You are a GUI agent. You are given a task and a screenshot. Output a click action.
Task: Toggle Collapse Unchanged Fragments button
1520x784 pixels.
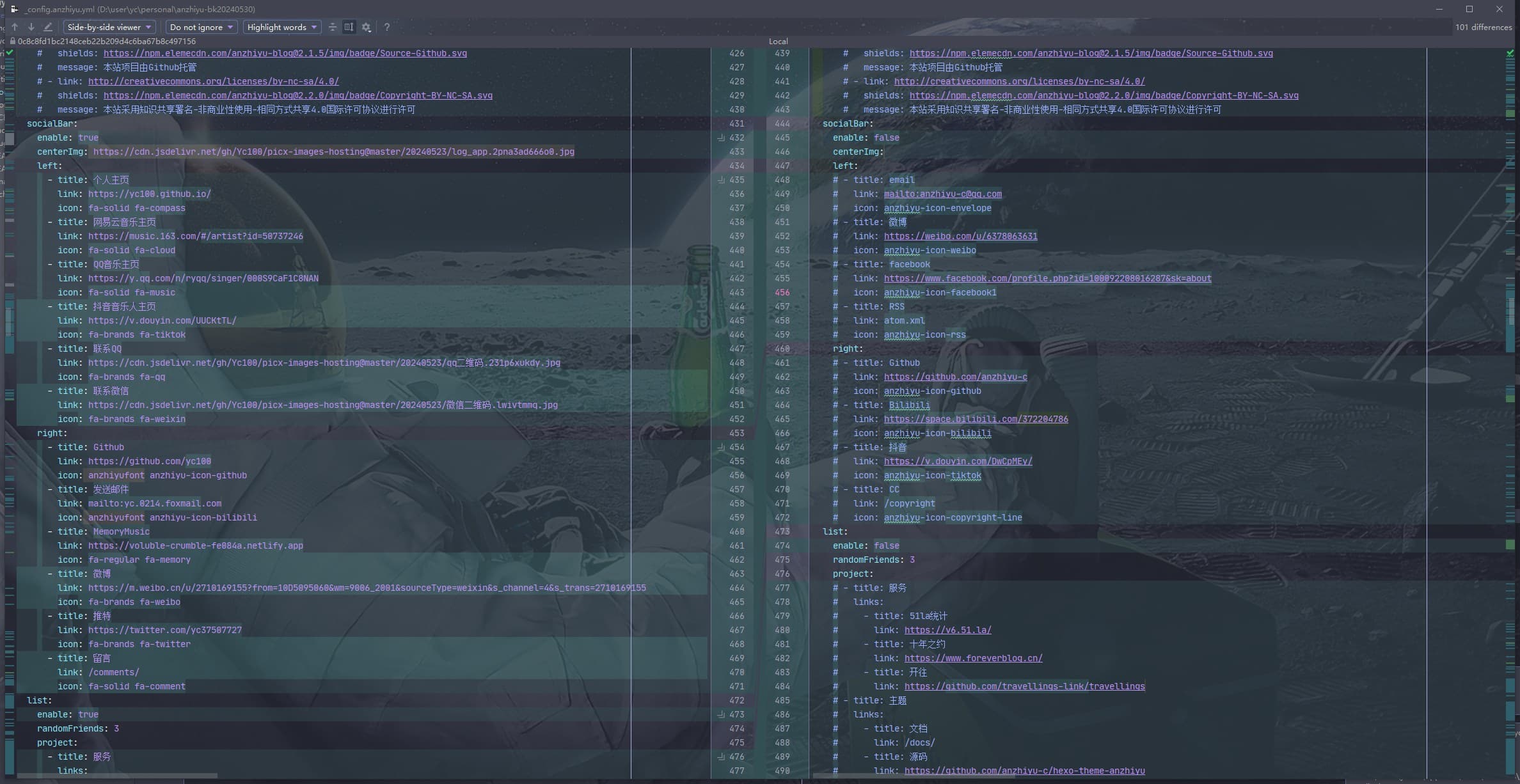point(332,27)
